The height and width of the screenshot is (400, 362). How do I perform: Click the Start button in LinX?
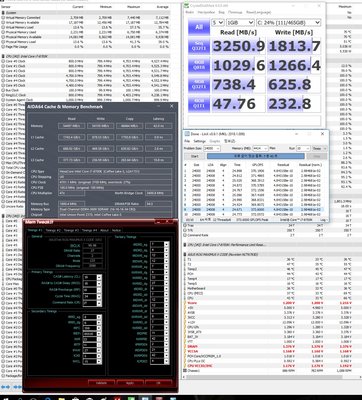click(x=195, y=156)
